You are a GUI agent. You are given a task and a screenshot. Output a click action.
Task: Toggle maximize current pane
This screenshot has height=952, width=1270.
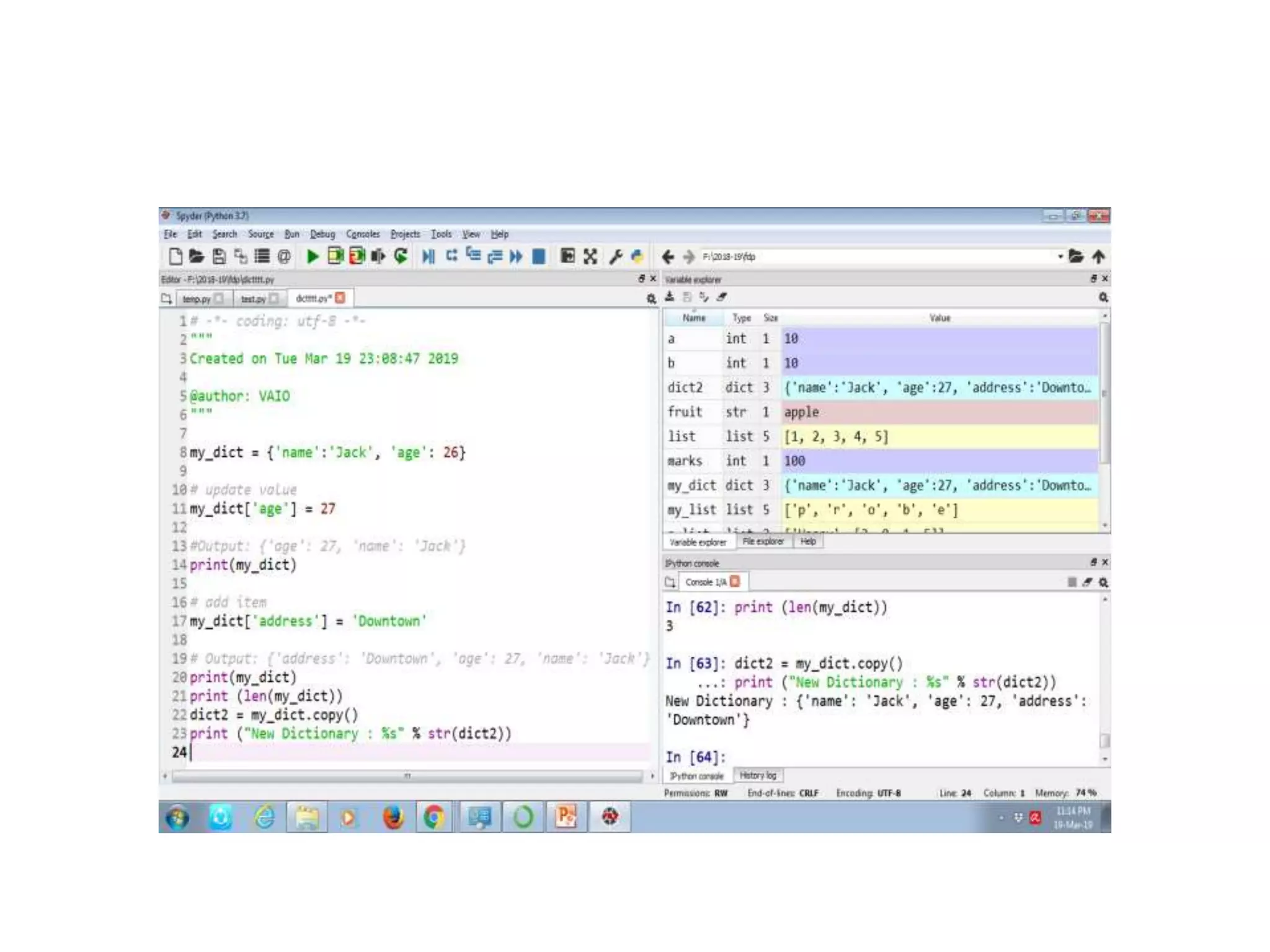pyautogui.click(x=567, y=256)
